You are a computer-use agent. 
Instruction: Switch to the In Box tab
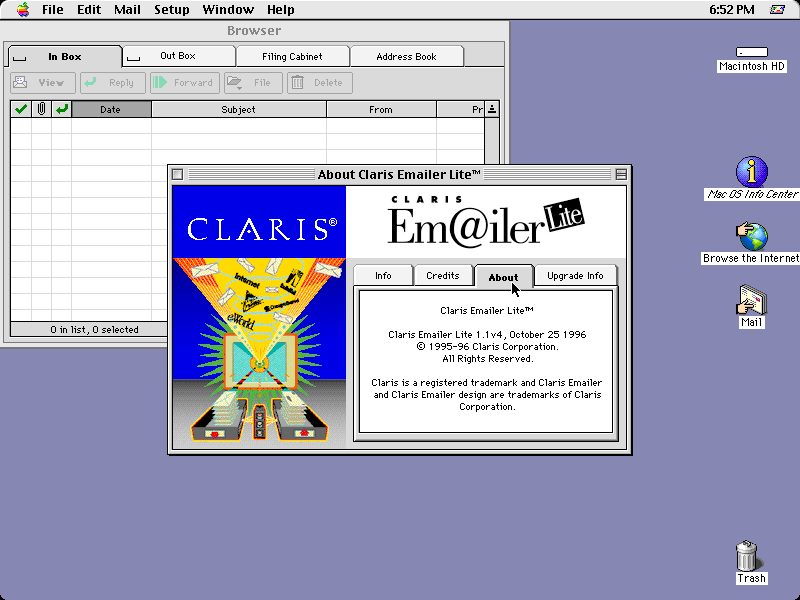(65, 57)
